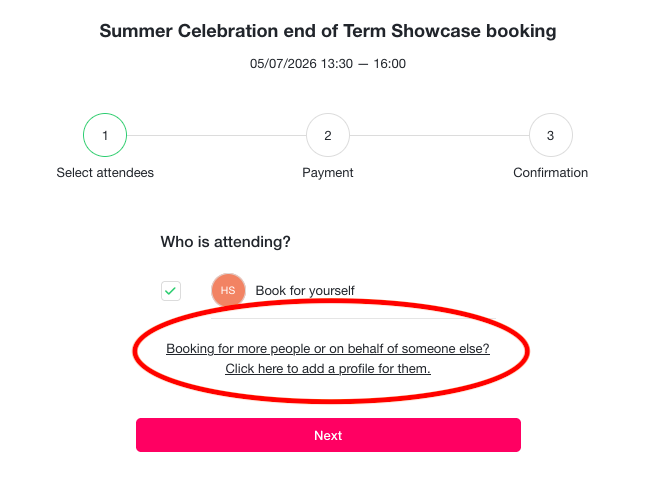The width and height of the screenshot is (661, 482).
Task: Click the Who is attending? heading
Action: 225,242
